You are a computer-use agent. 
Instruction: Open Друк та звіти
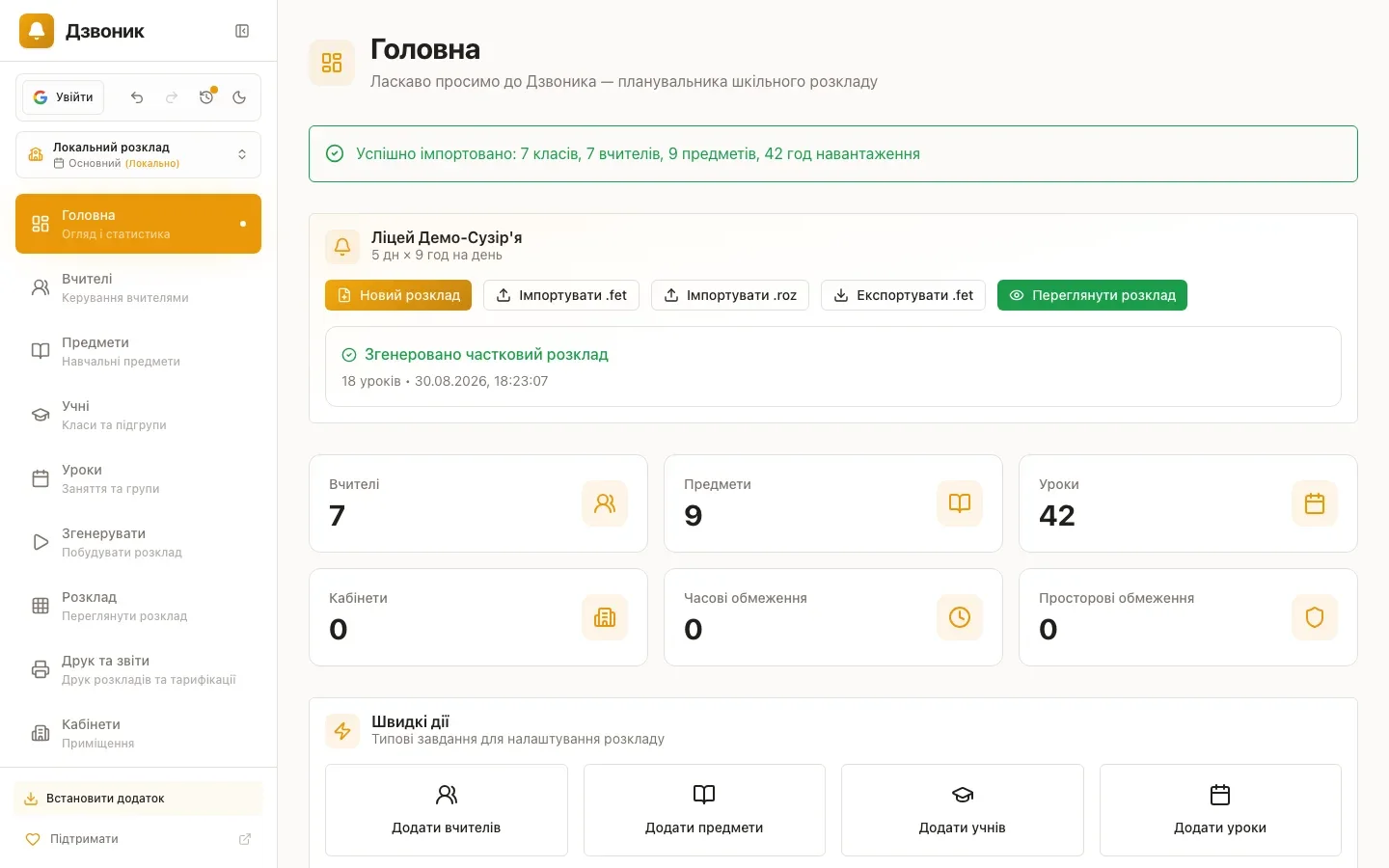point(138,669)
